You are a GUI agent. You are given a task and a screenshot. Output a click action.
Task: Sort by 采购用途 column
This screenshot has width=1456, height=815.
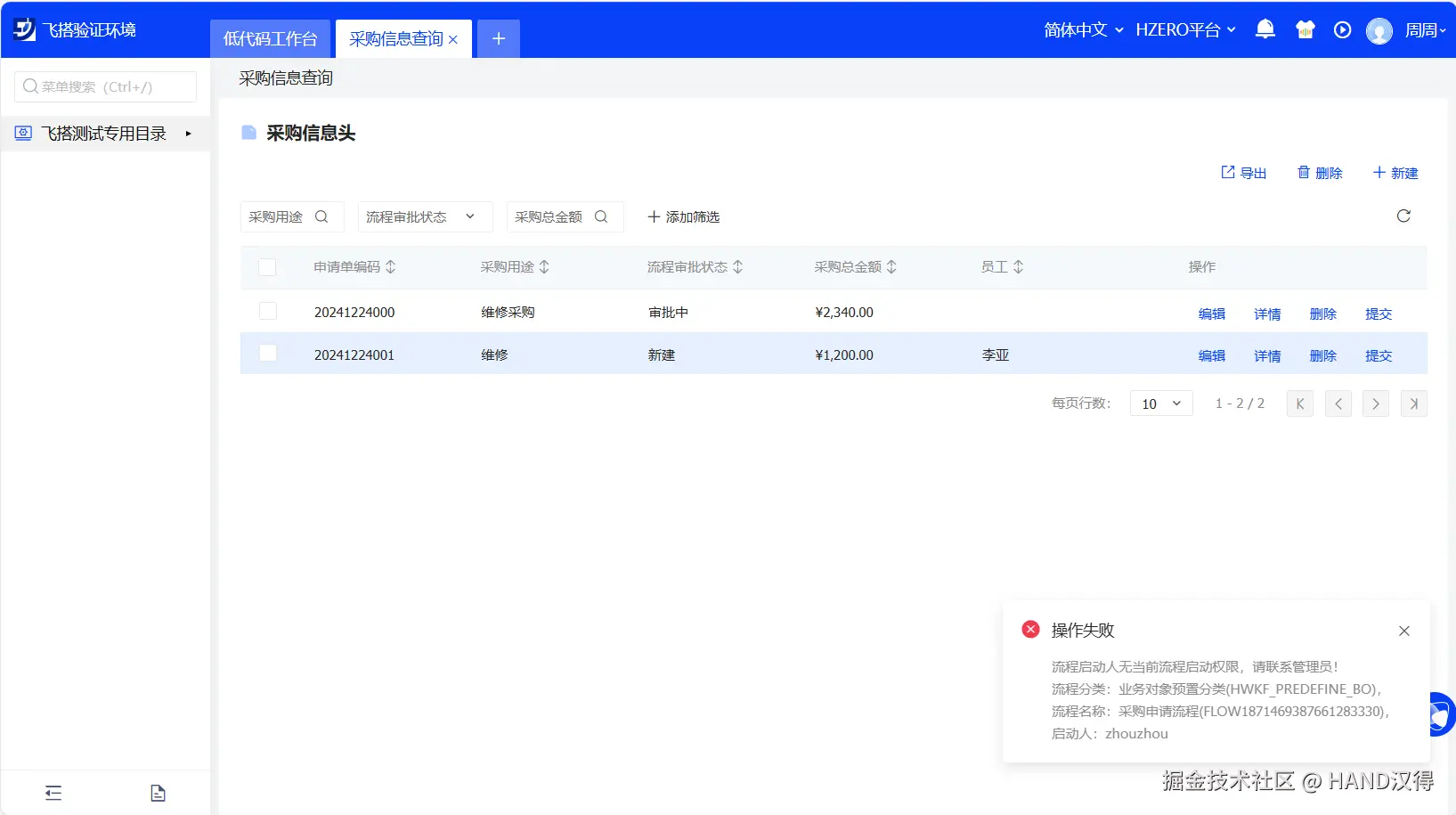(x=544, y=266)
